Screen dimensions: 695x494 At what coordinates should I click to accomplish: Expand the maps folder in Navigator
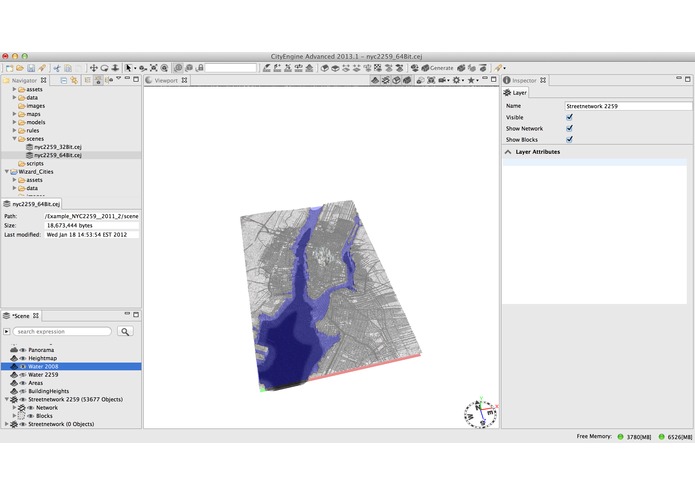pyautogui.click(x=14, y=114)
